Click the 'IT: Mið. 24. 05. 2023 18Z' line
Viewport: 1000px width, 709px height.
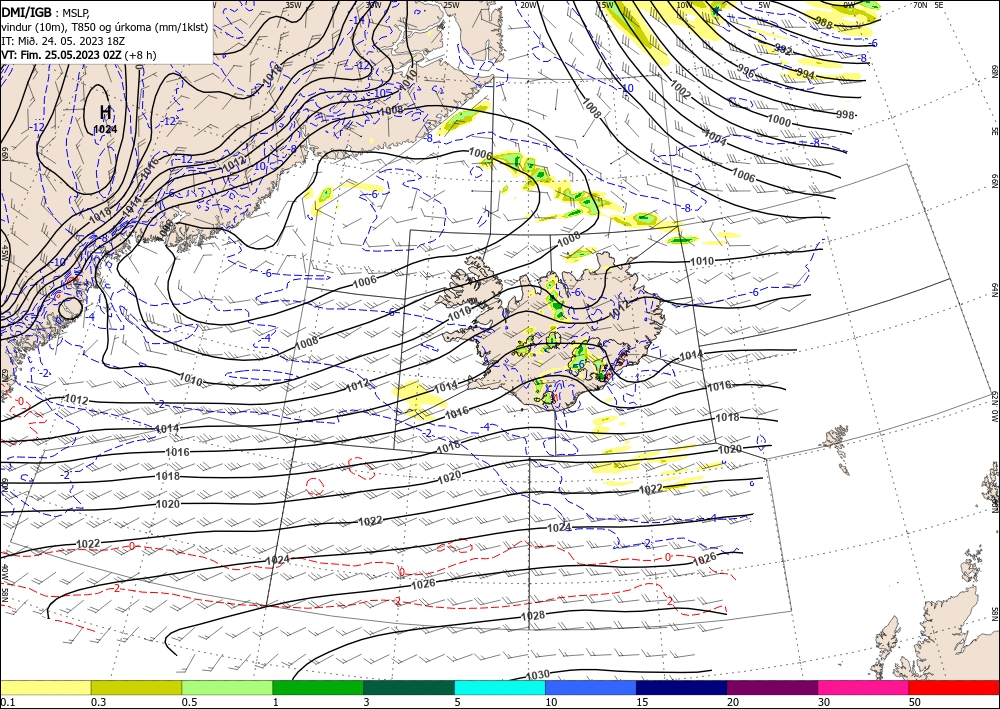tap(63, 40)
